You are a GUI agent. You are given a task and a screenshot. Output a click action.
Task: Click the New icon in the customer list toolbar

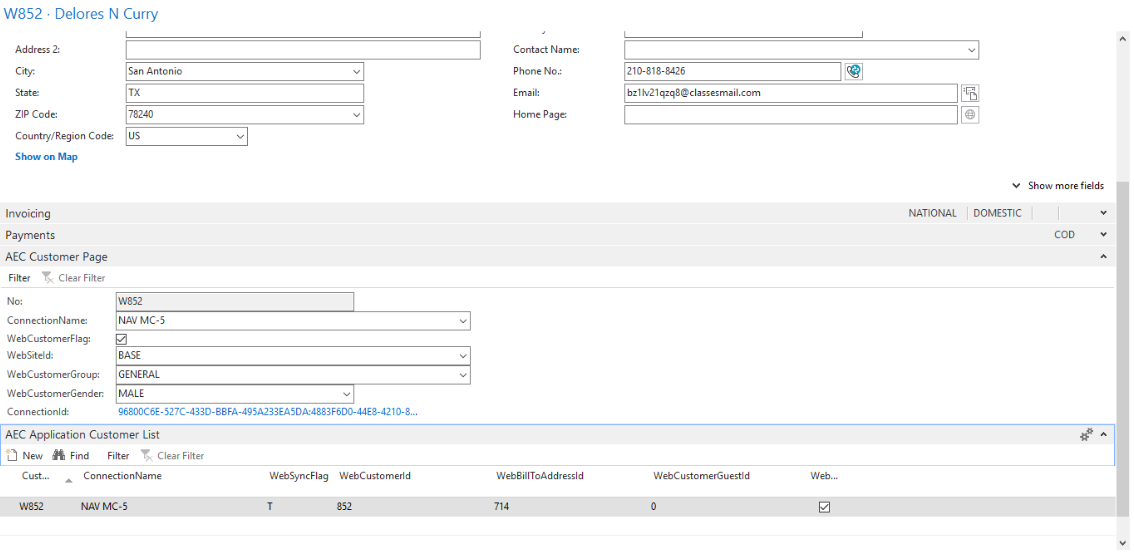point(13,456)
